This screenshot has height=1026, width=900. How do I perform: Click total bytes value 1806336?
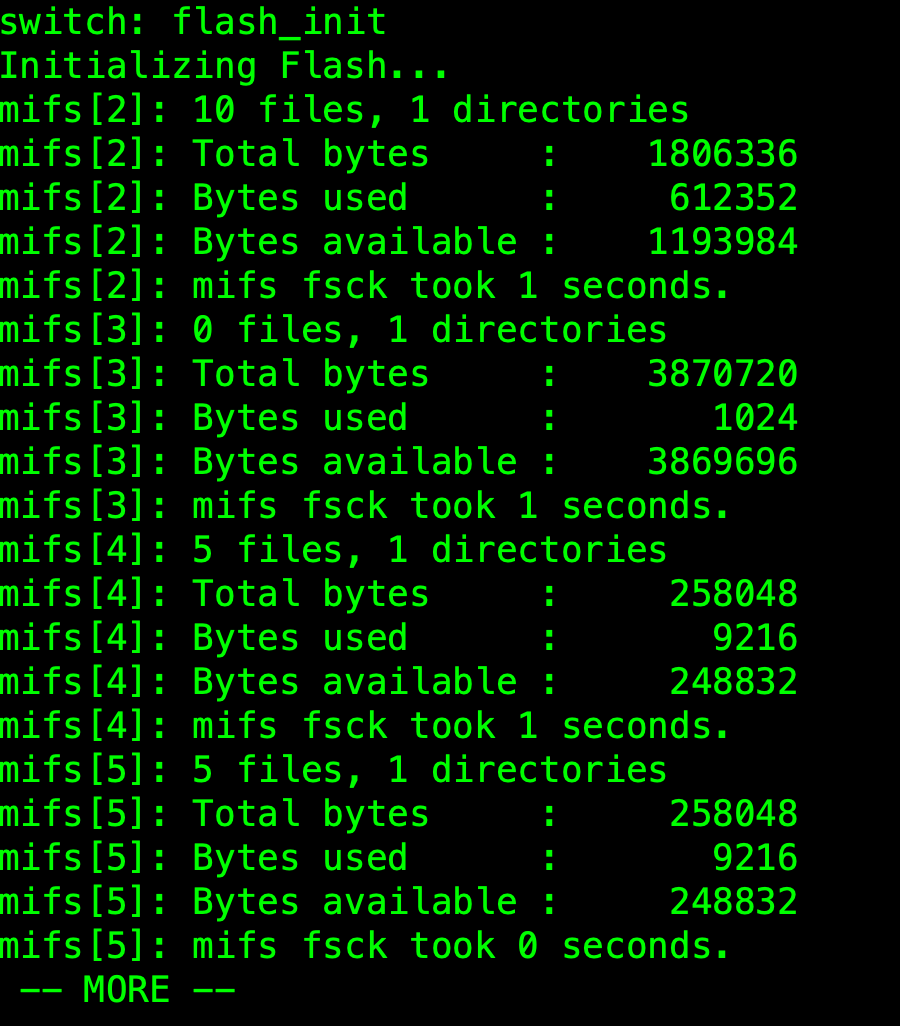tap(722, 154)
